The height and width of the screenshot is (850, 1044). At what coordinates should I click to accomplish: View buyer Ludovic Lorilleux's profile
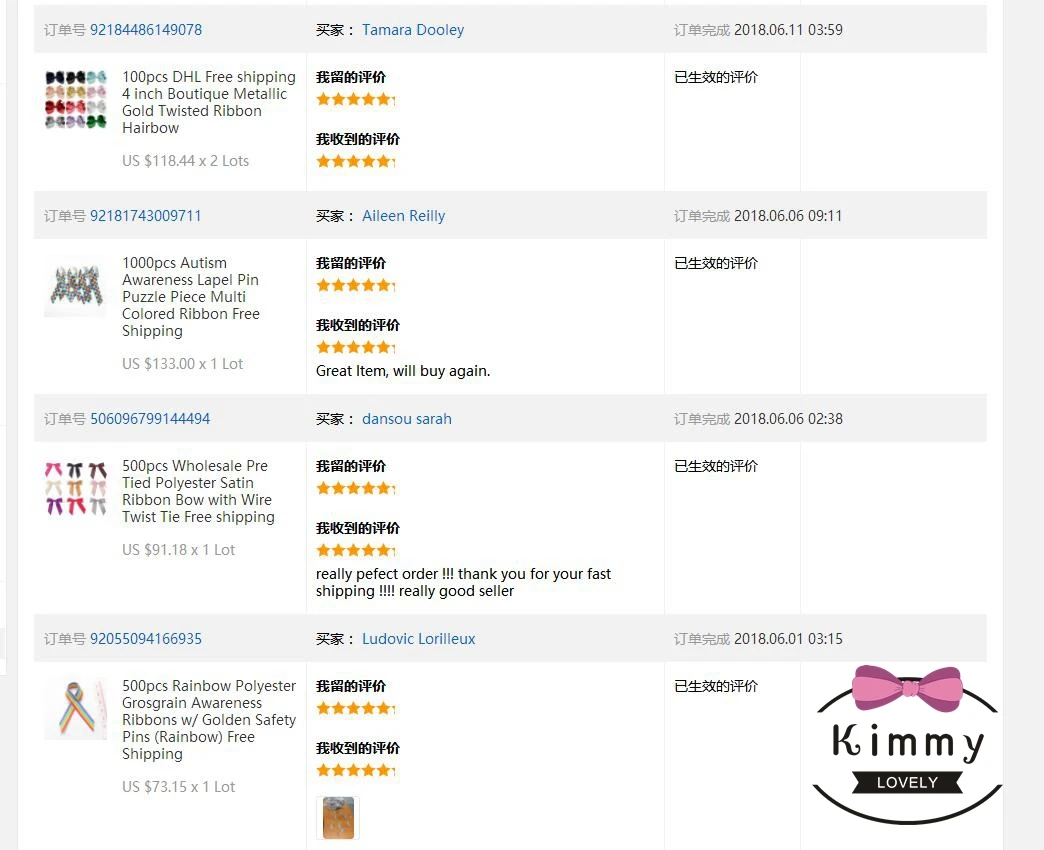point(419,639)
